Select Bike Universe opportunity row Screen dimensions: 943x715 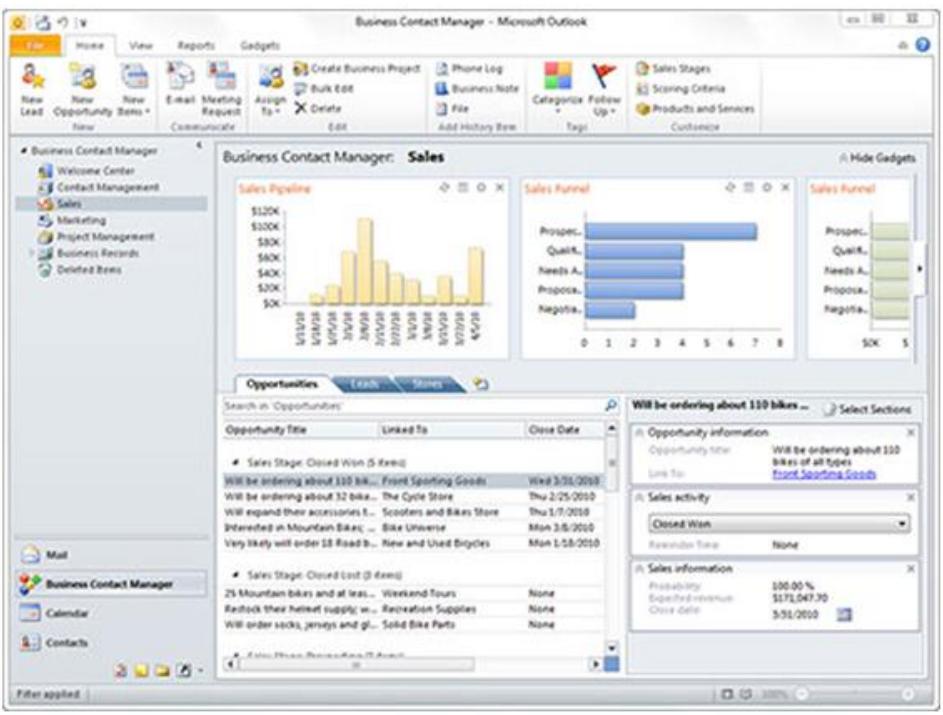pos(413,528)
